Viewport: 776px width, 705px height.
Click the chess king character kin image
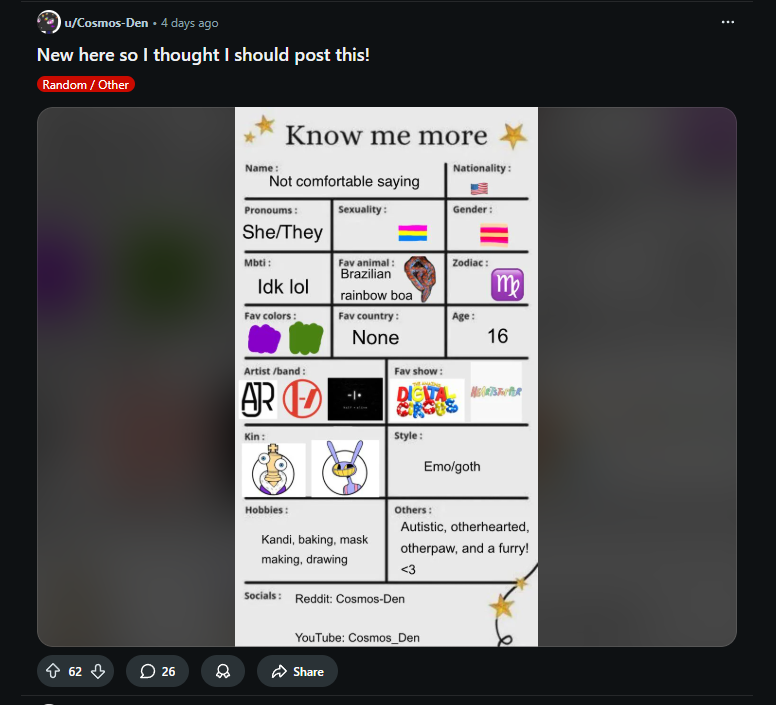pyautogui.click(x=274, y=469)
